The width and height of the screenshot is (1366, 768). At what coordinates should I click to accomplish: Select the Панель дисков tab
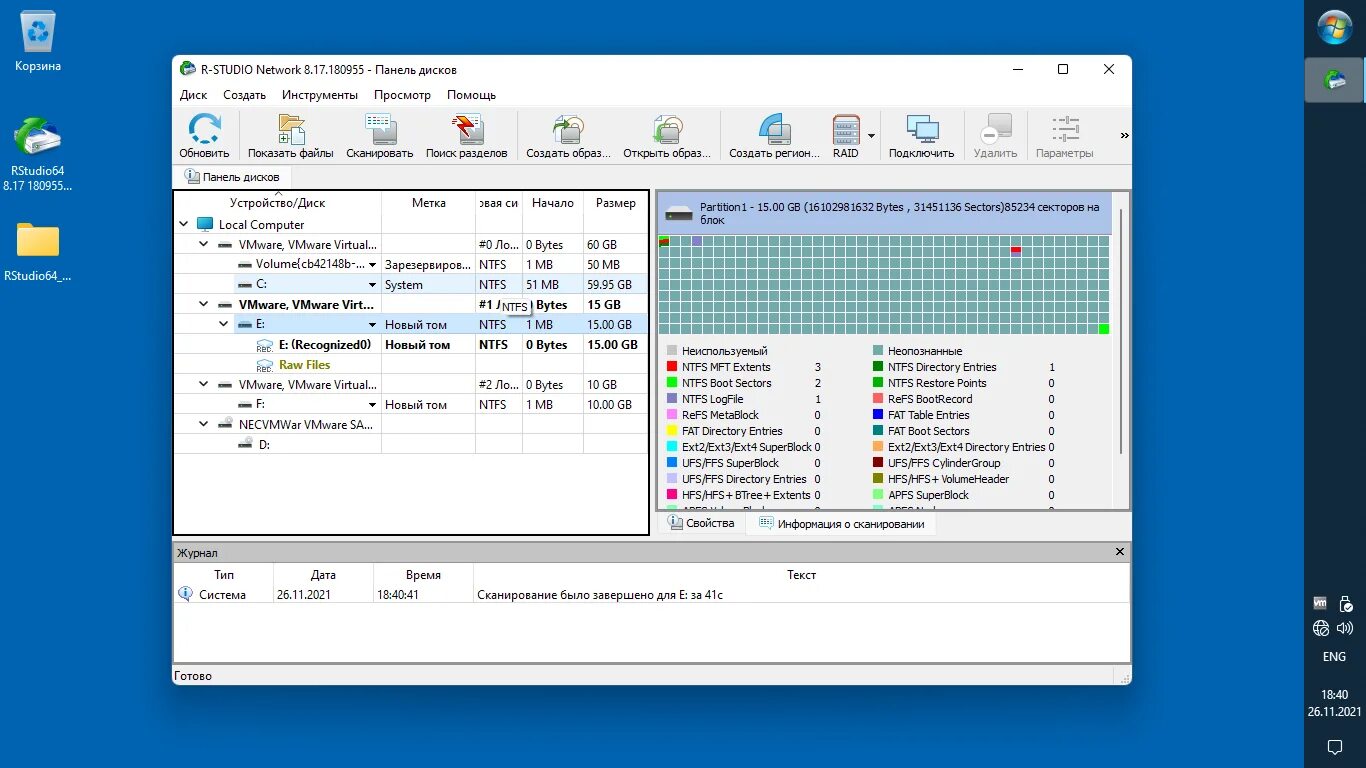(x=233, y=177)
